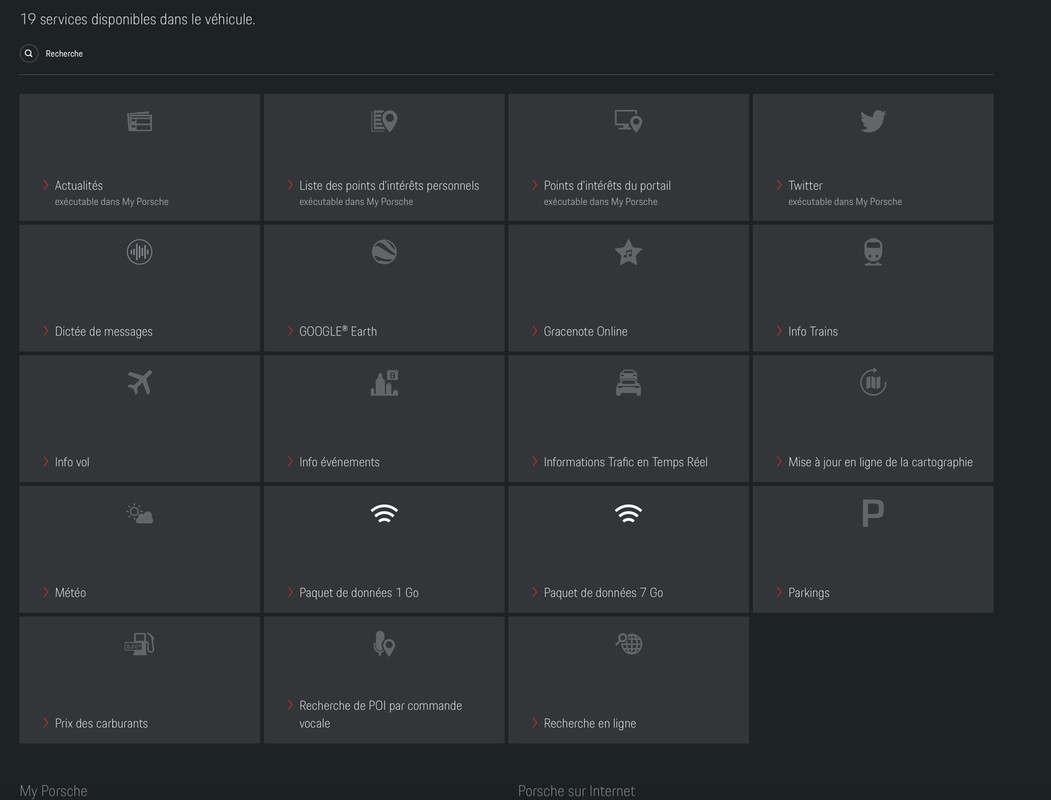Open Prix des carburants service
The image size is (1051, 800).
[x=101, y=723]
